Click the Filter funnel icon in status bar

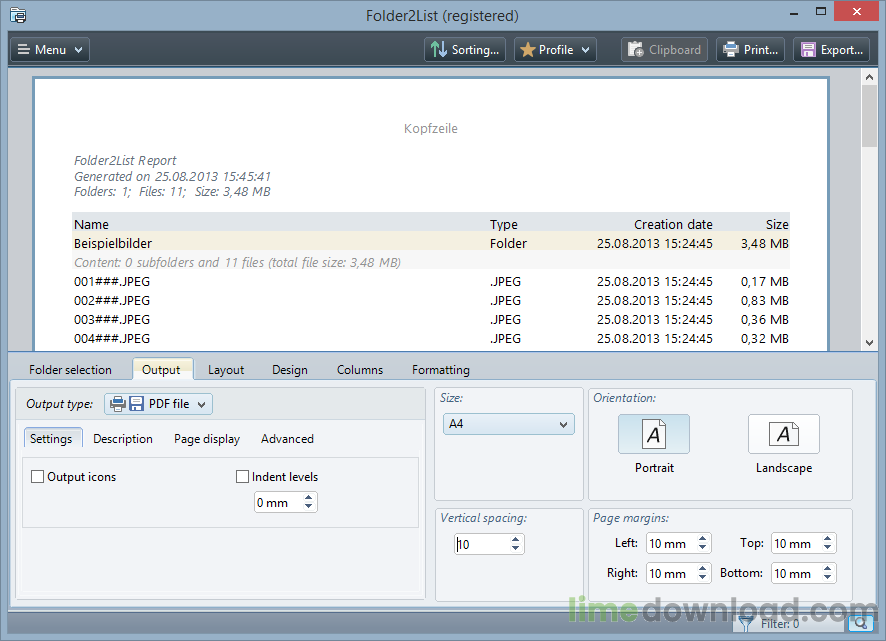[x=747, y=624]
